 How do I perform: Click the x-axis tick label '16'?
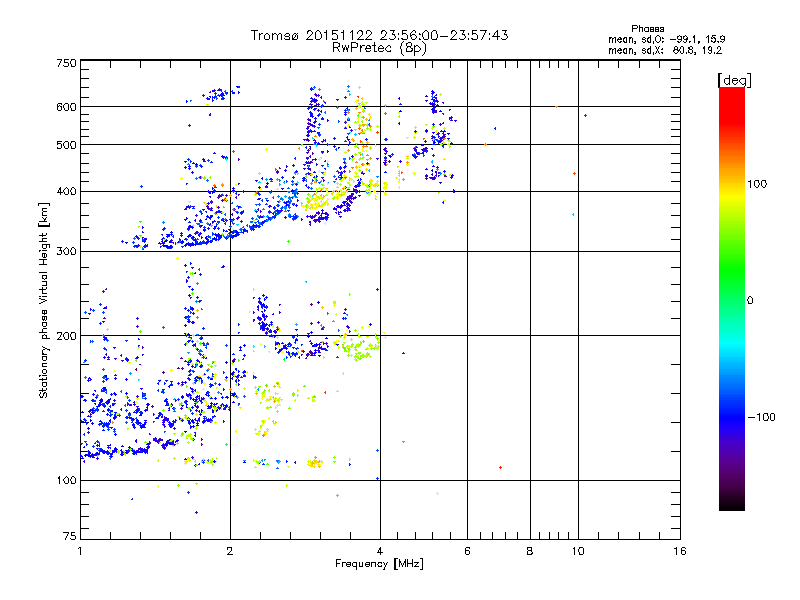point(680,551)
